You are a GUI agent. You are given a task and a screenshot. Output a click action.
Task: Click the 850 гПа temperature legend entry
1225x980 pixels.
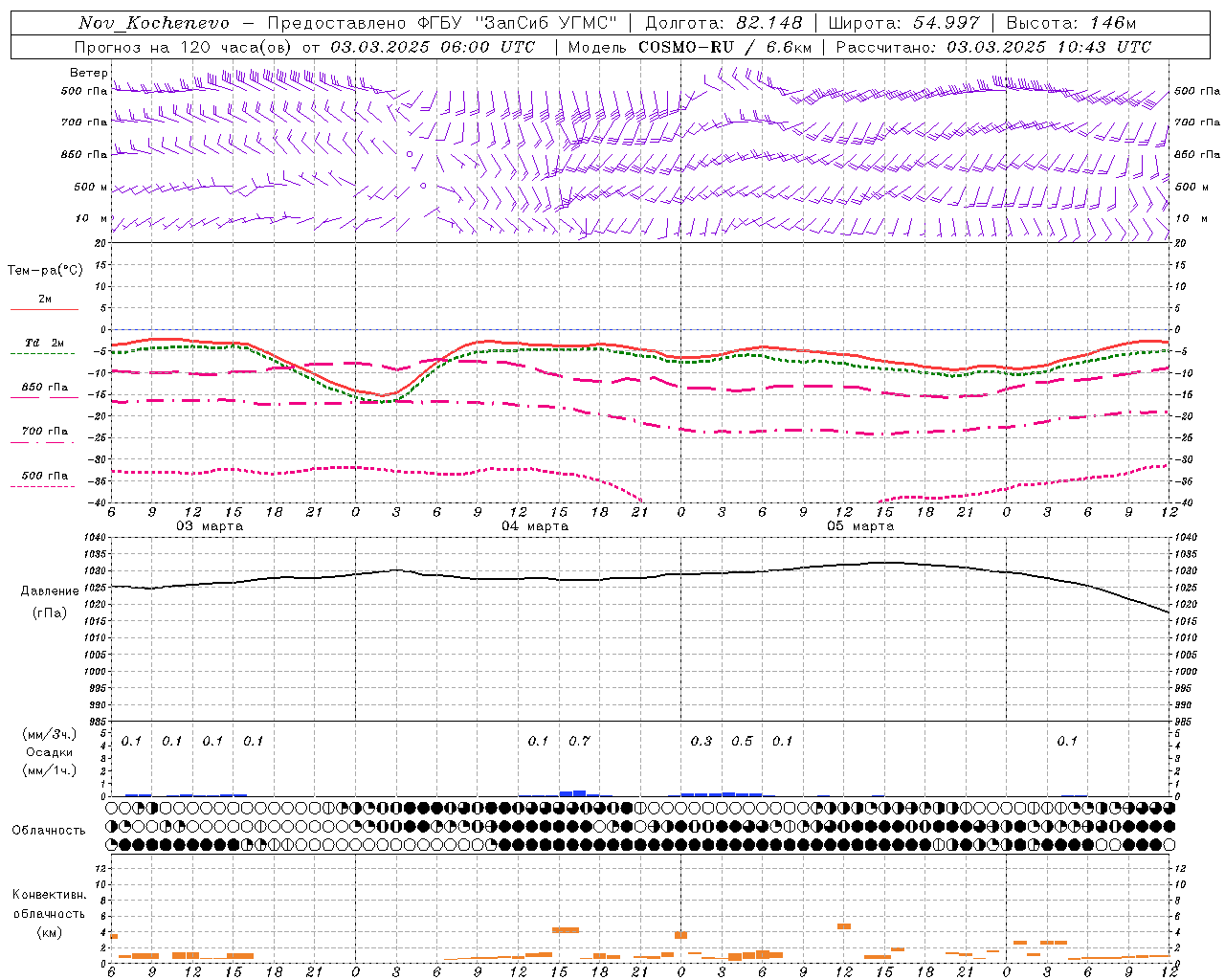tap(44, 389)
